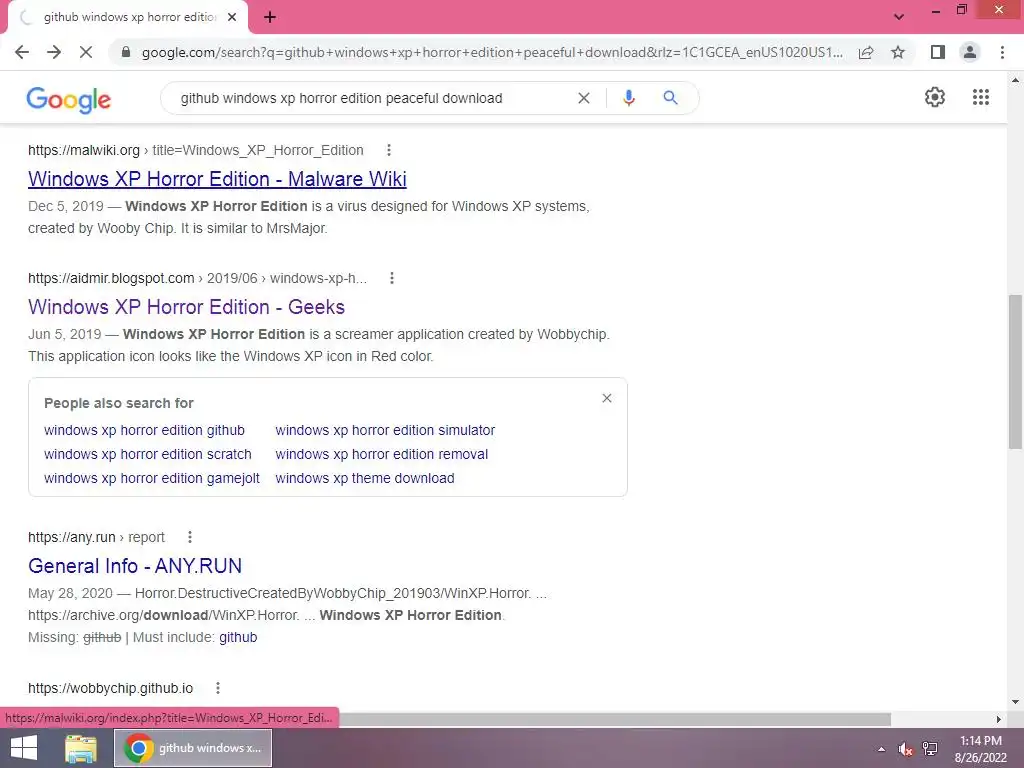
Task: Click the scroll right arrow
Action: tap(999, 719)
